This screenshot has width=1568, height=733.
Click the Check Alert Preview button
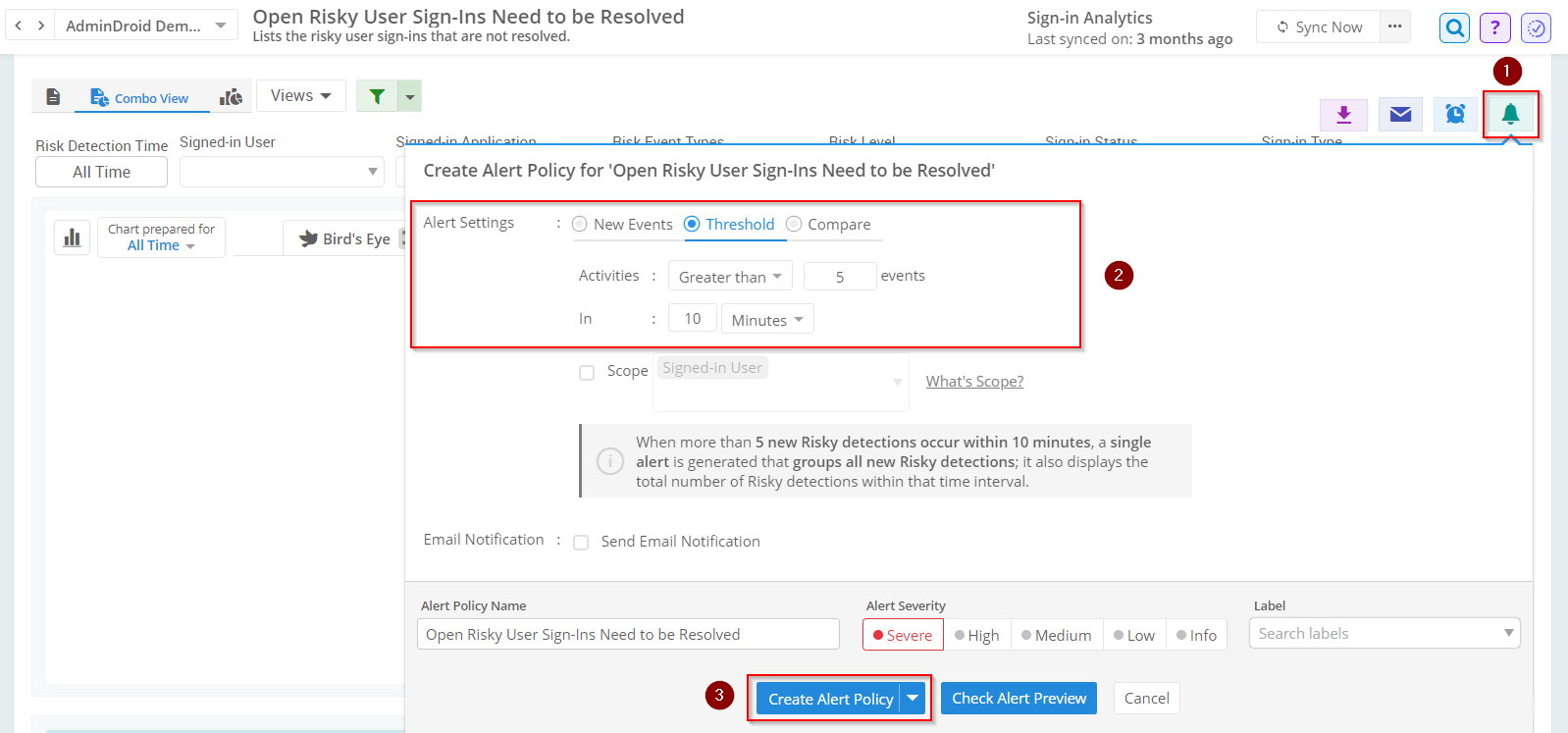coord(1019,699)
